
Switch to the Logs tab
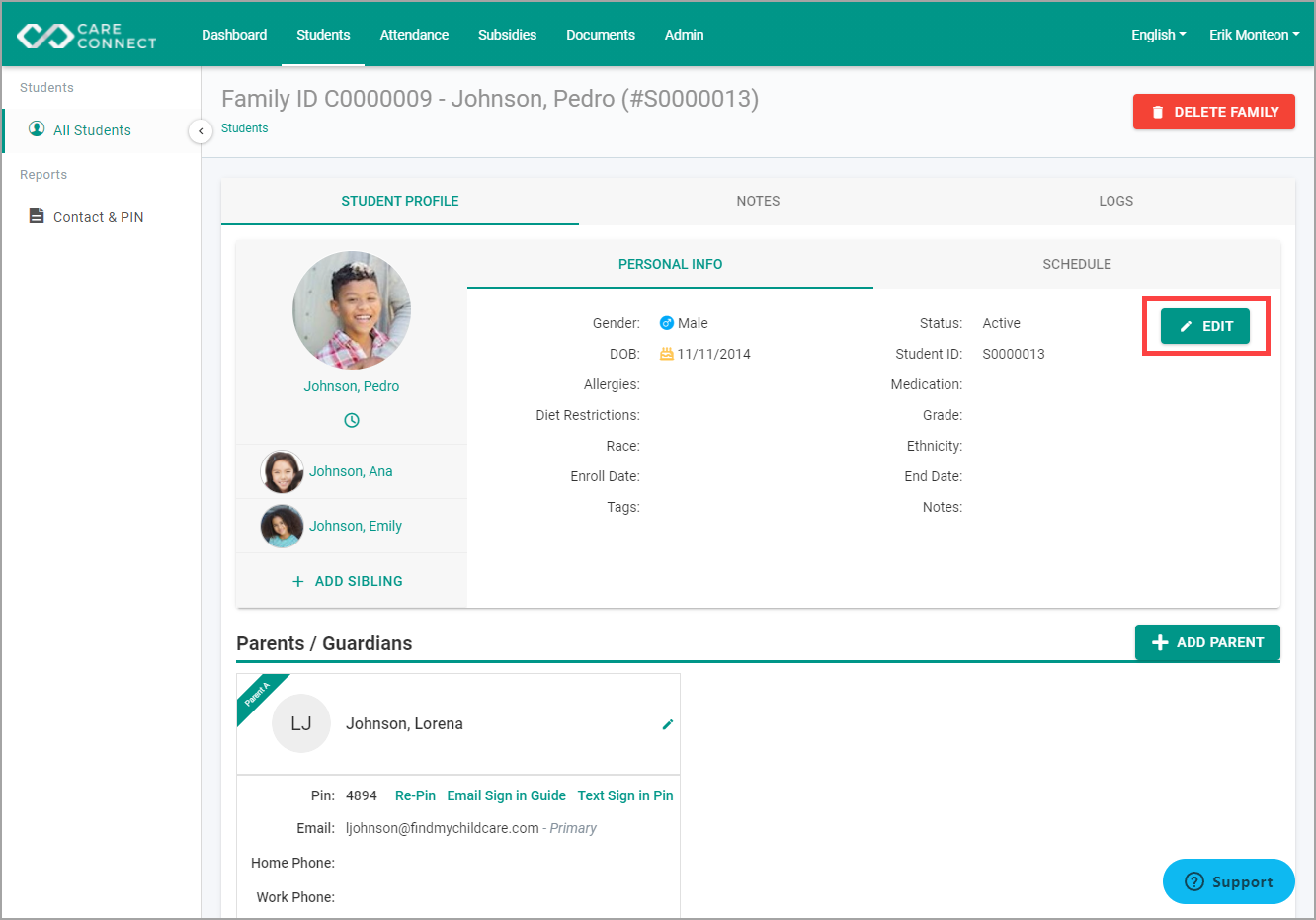click(x=1115, y=201)
